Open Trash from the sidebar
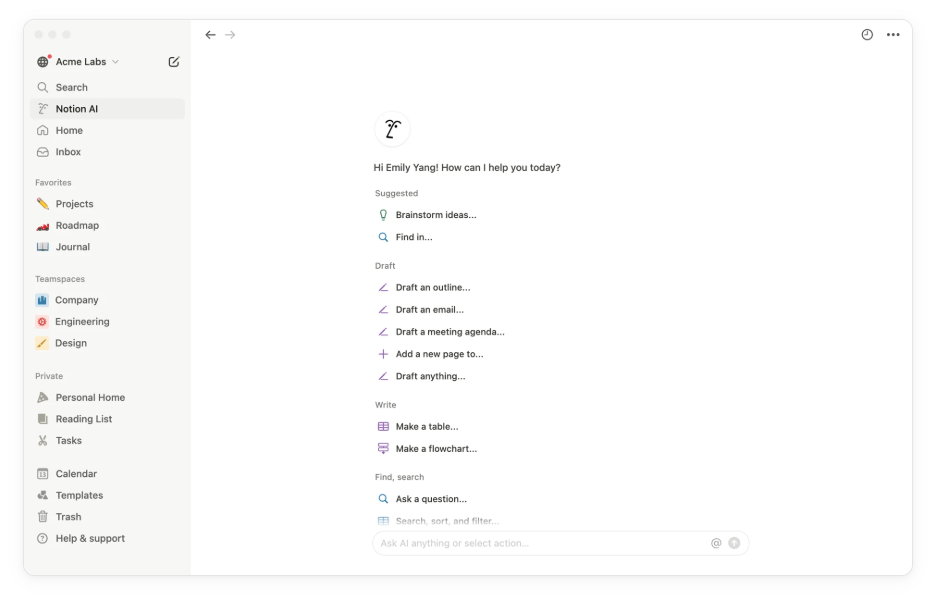943x597 pixels. (x=107, y=517)
